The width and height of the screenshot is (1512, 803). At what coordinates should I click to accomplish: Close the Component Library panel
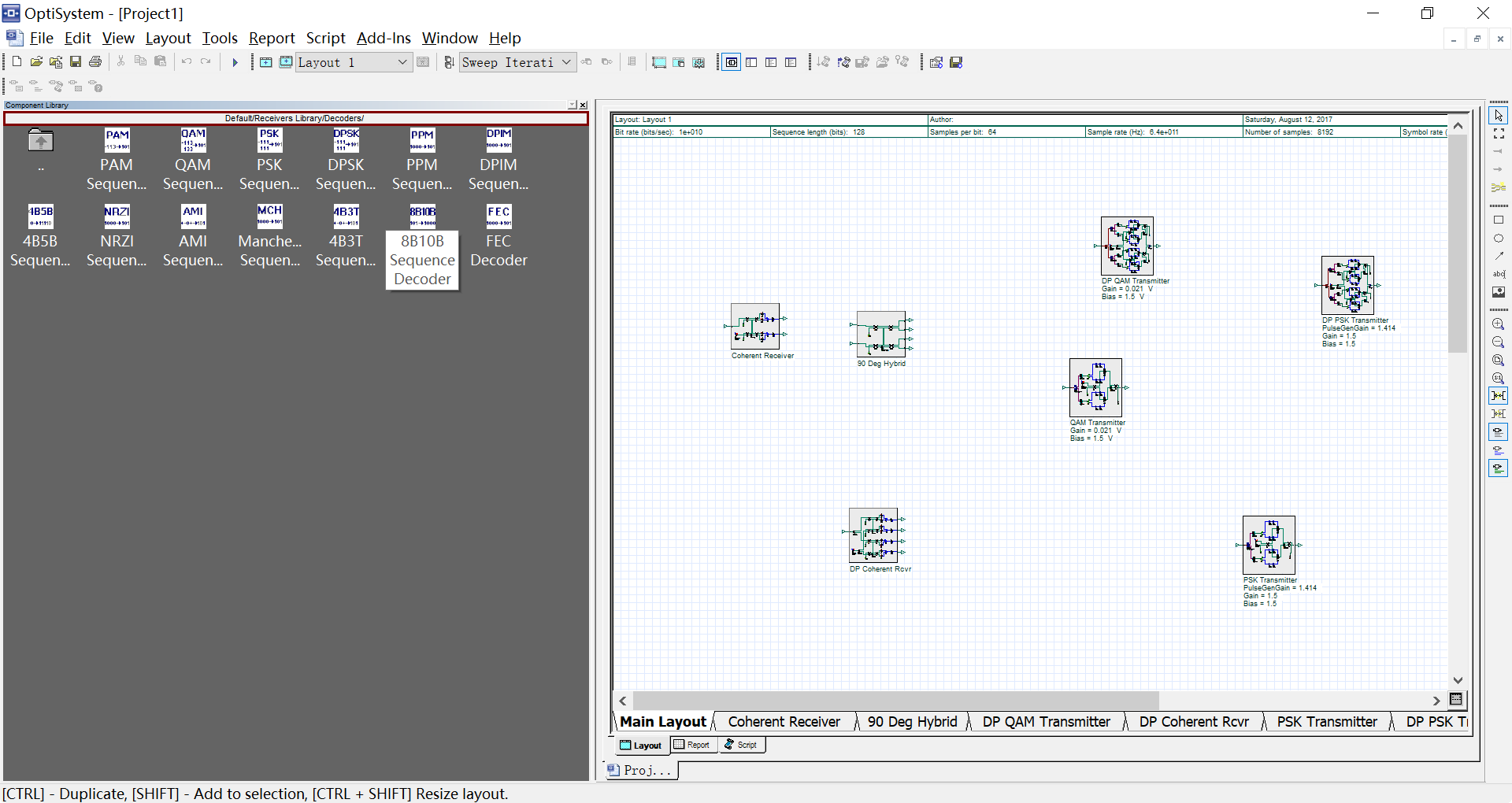click(x=583, y=105)
